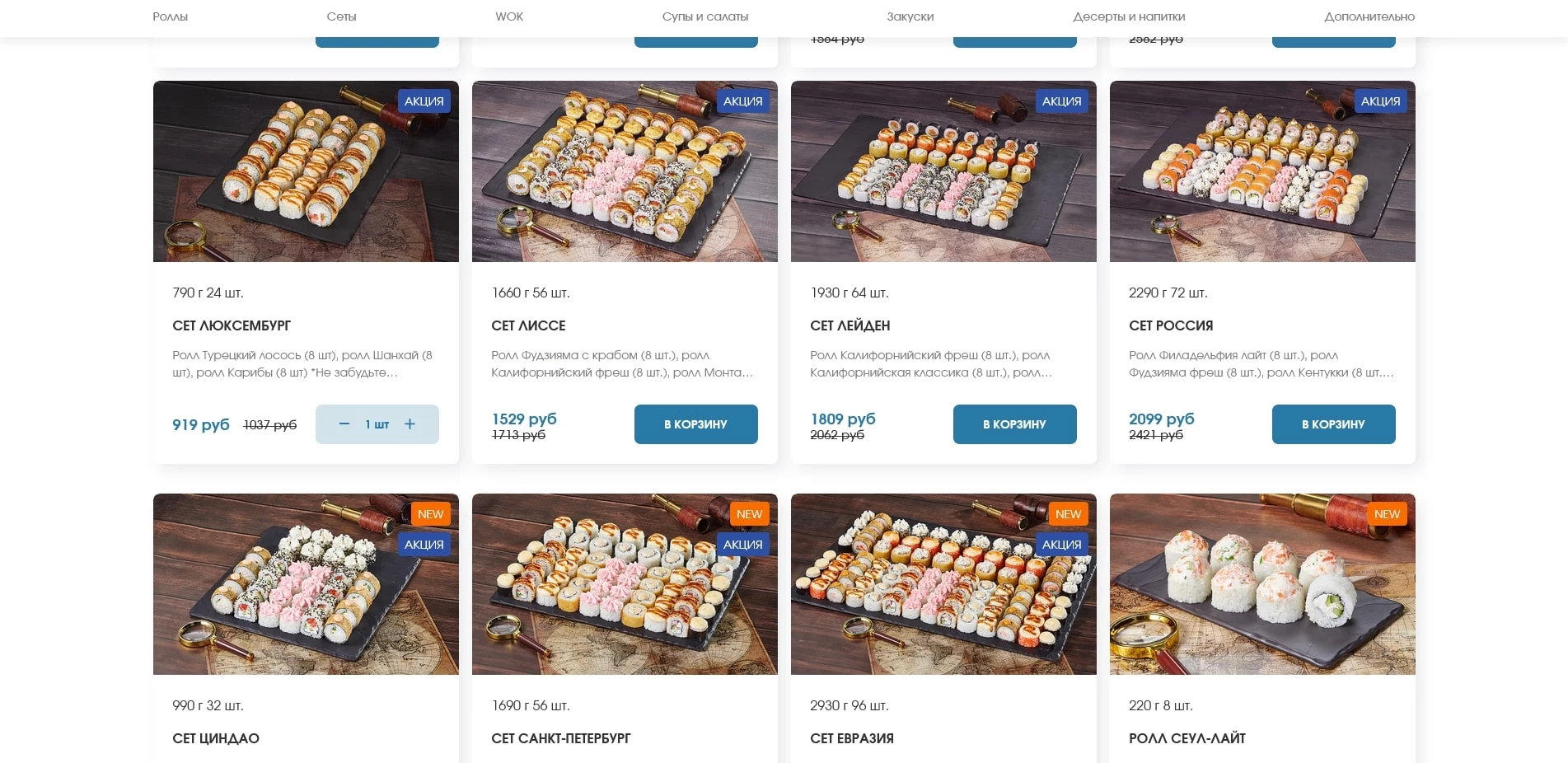View the Сет Санкт-Петербург product image

pyautogui.click(x=625, y=584)
